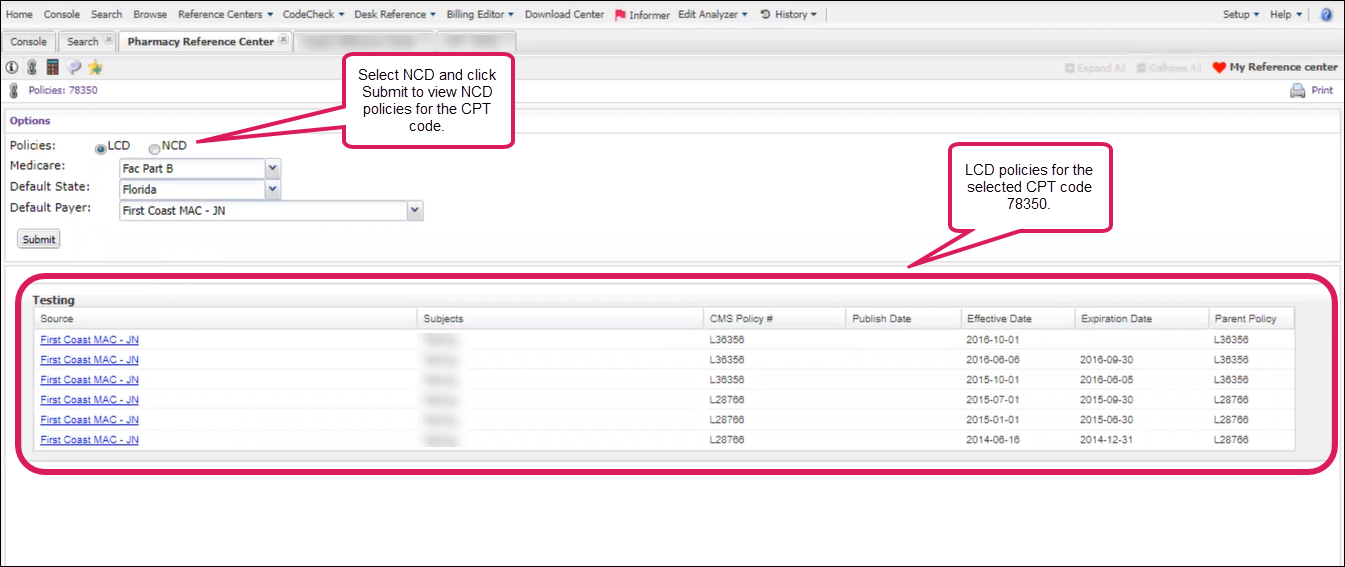1345x567 pixels.
Task: Open My Reference center heart icon
Action: click(x=1218, y=68)
